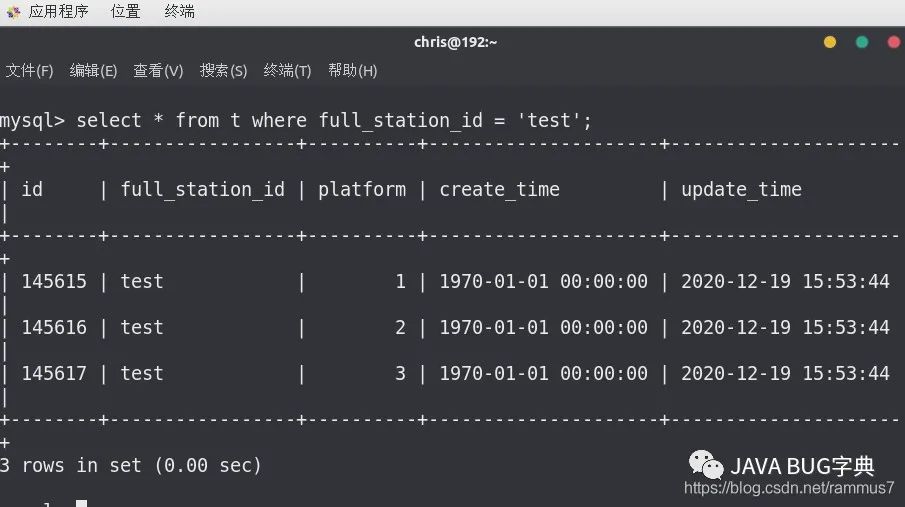Click the blog.csdn.net/rammus7 URL text
The height and width of the screenshot is (507, 905).
[788, 488]
